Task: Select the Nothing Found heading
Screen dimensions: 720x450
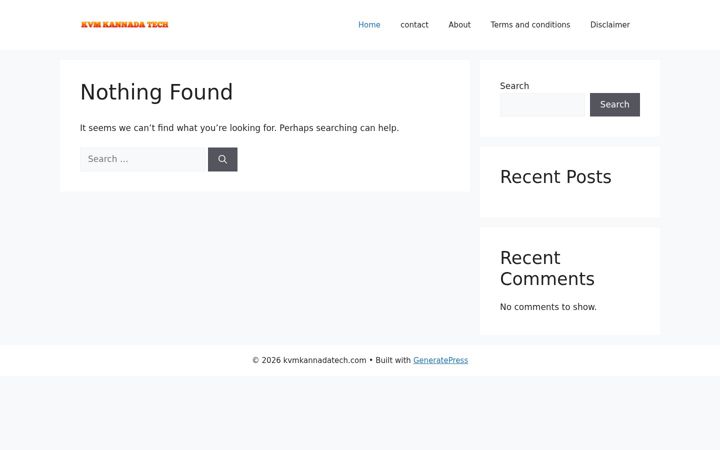Action: tap(157, 92)
